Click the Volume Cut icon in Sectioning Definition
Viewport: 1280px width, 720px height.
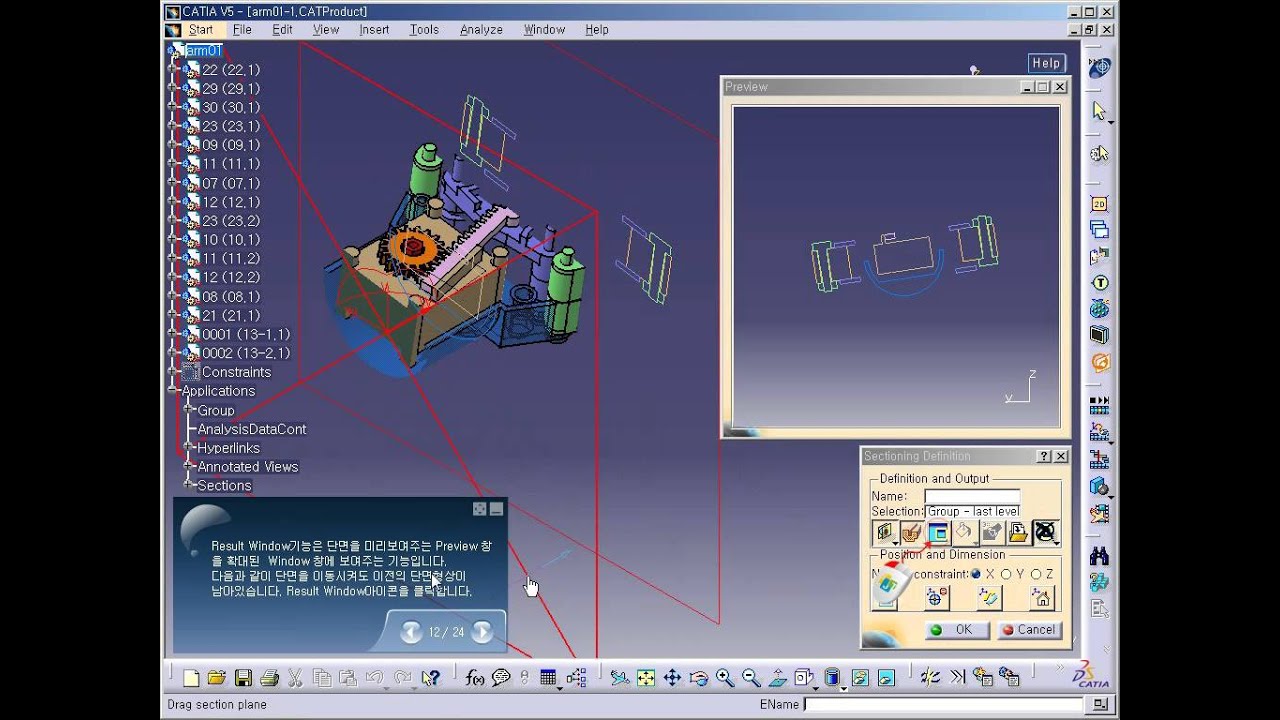click(911, 533)
